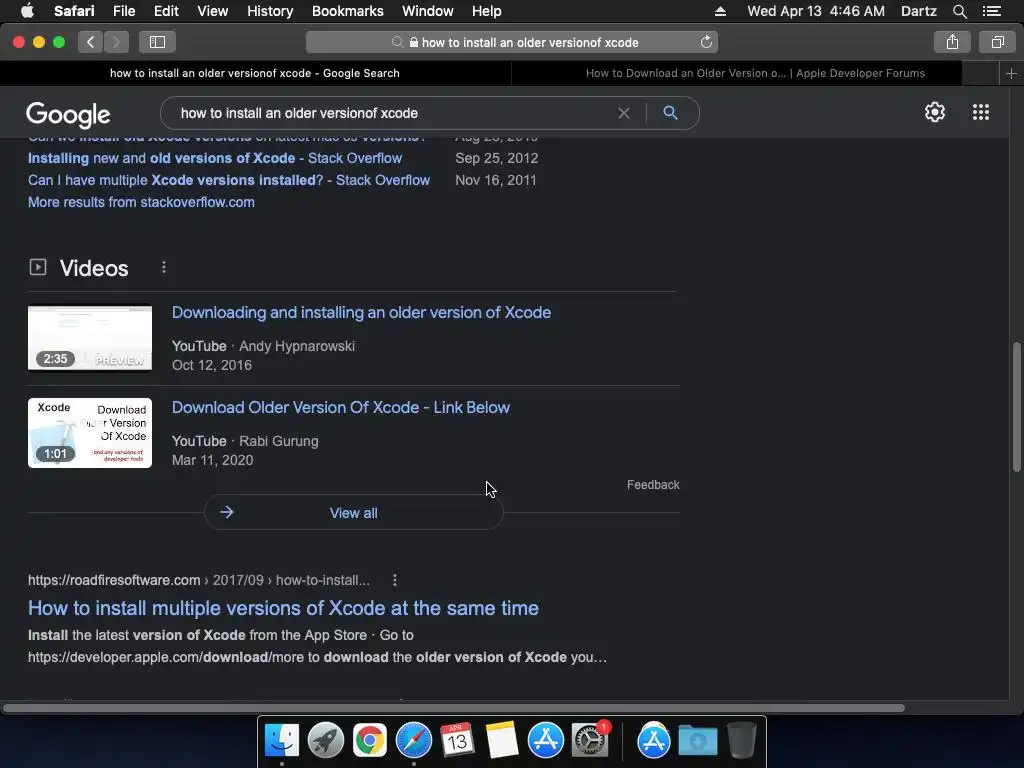The image size is (1024, 768).
Task: Click the 1:01 Xcode video thumbnail
Action: pyautogui.click(x=89, y=433)
